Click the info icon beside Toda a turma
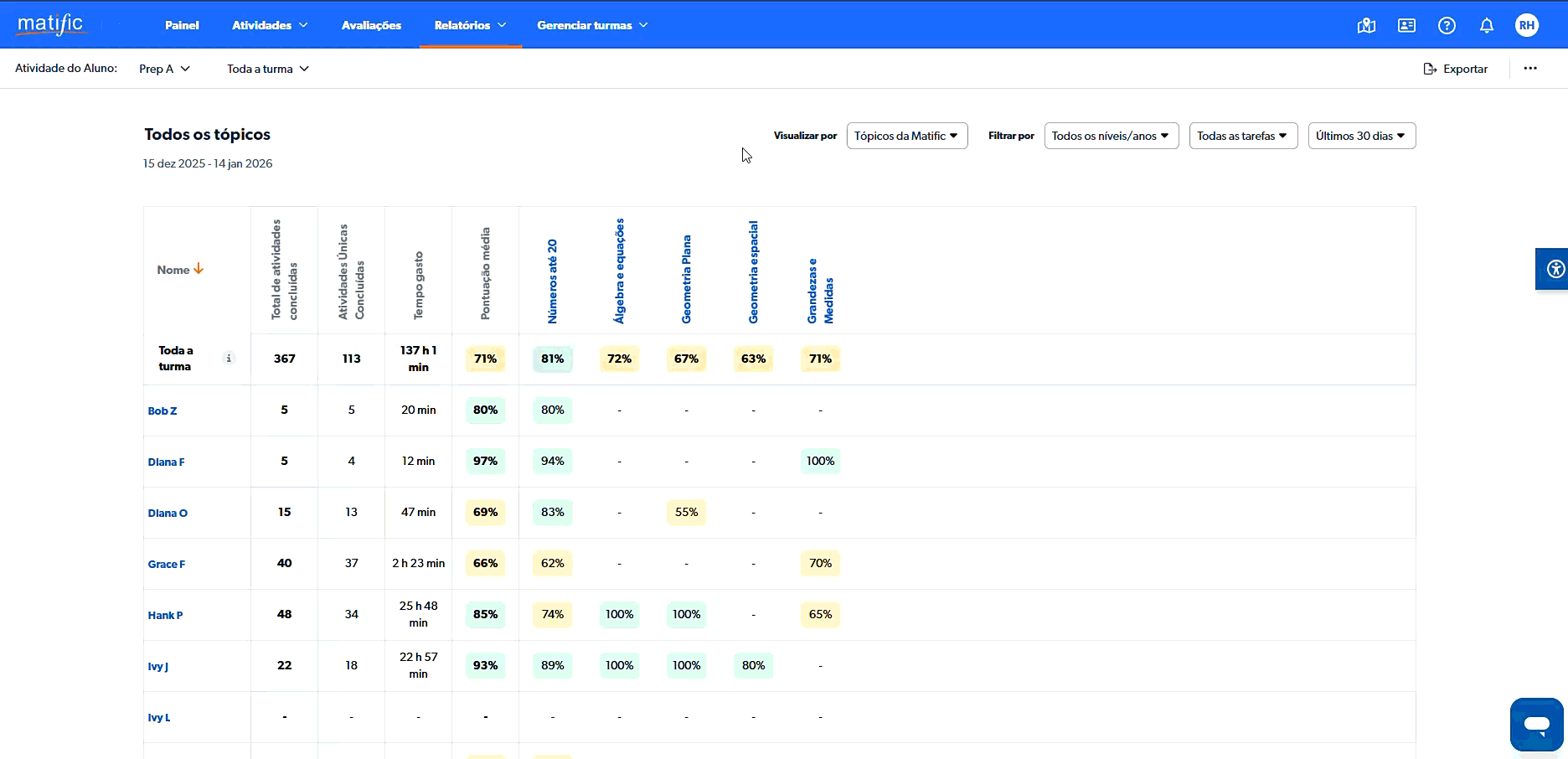 pos(229,358)
